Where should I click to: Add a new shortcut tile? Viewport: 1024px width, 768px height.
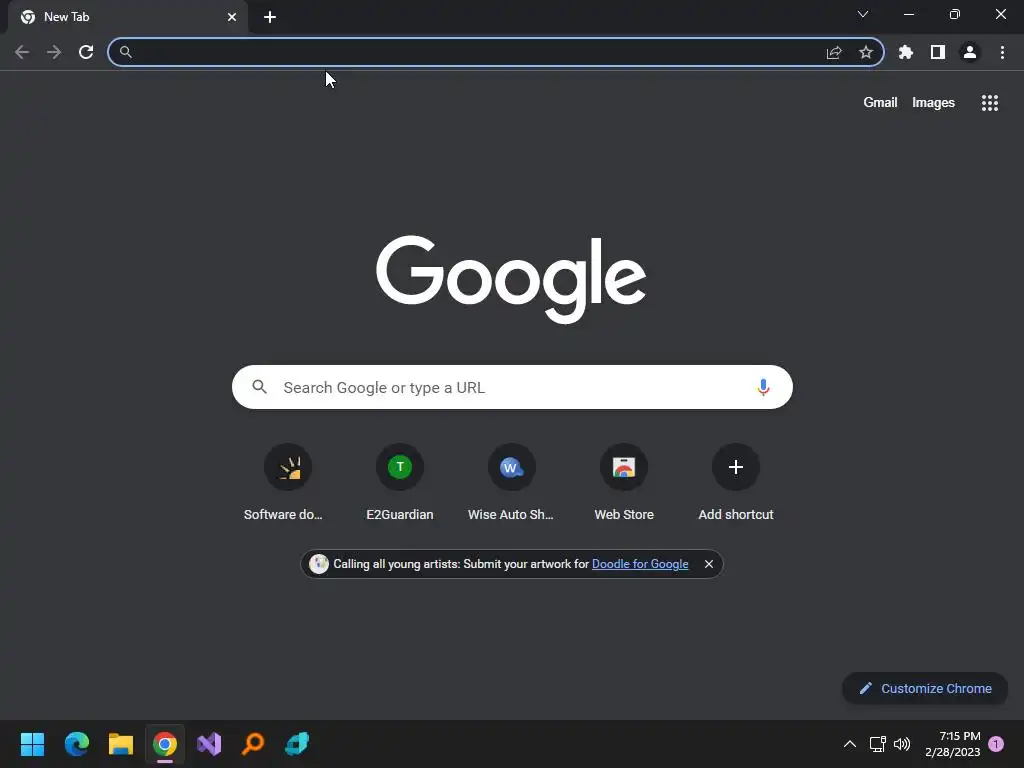[736, 482]
